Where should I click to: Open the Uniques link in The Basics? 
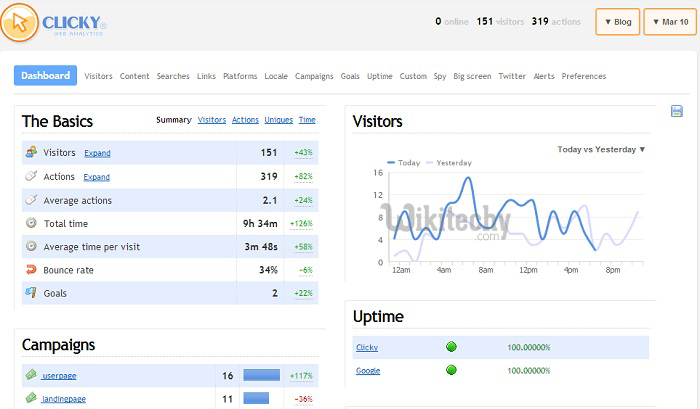click(x=278, y=120)
